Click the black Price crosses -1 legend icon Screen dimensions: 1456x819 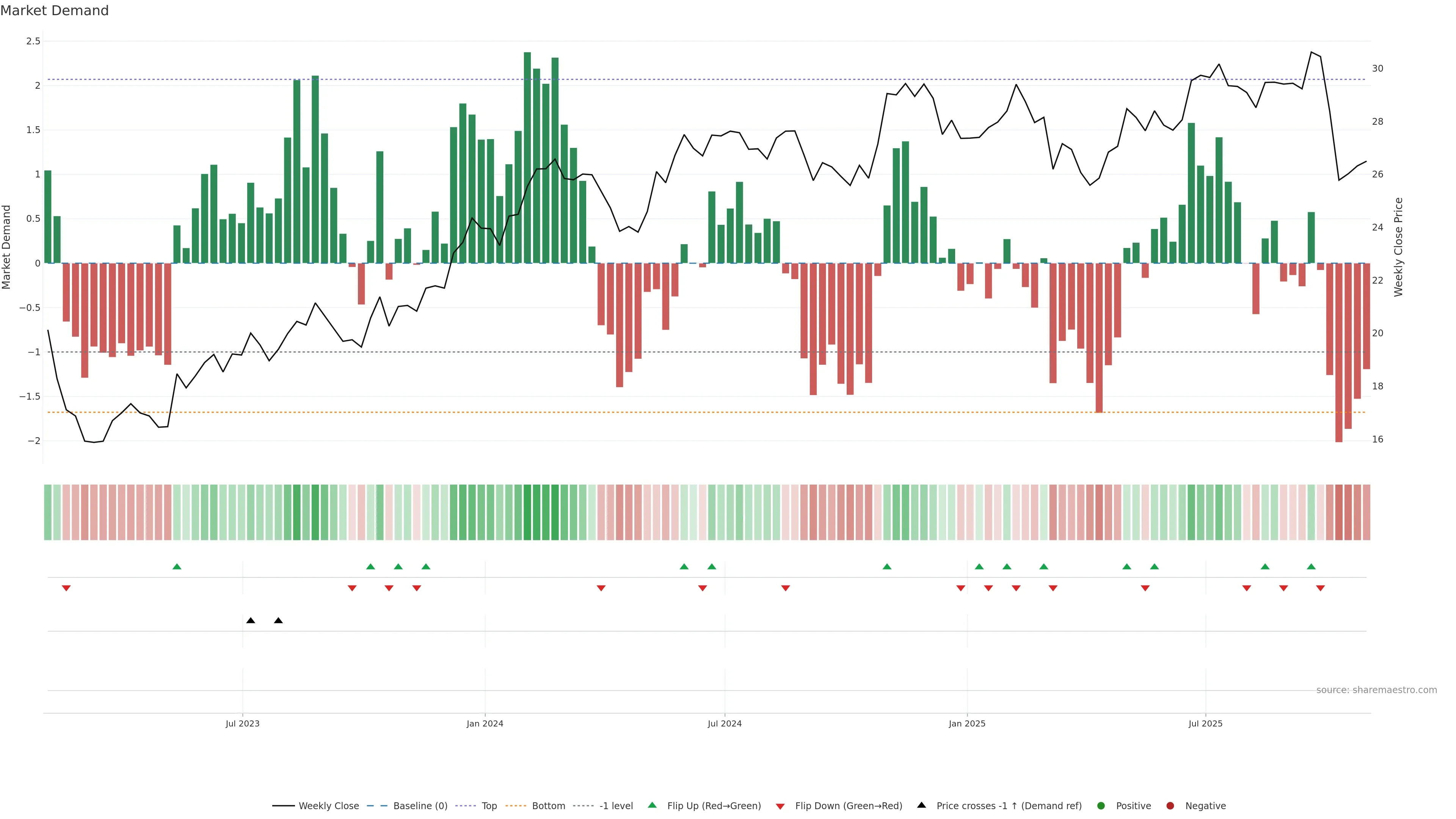click(x=921, y=805)
